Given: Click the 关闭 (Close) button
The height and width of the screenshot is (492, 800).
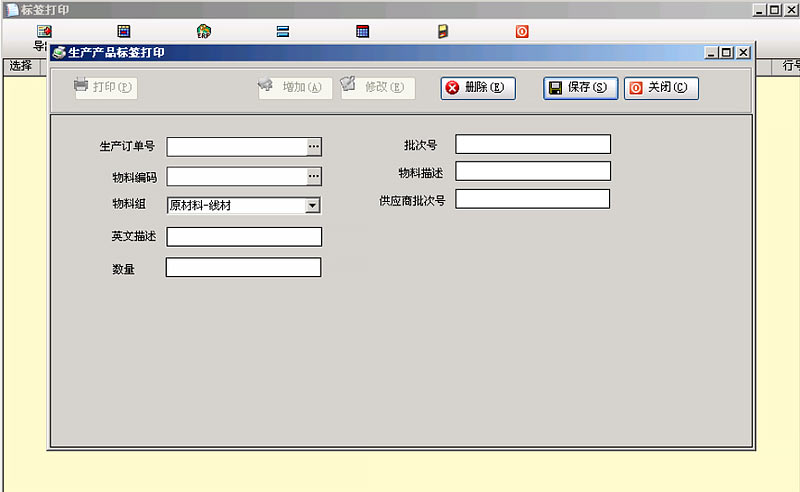Looking at the screenshot, I should [661, 88].
